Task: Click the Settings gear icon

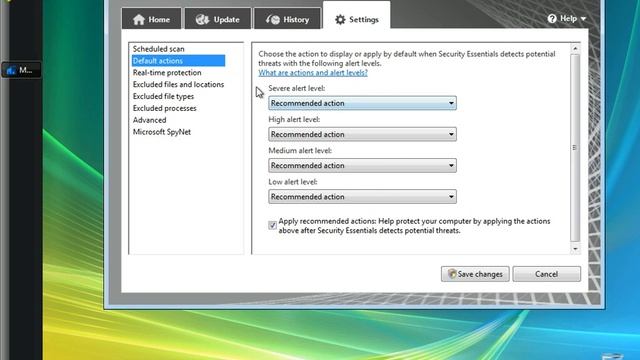Action: click(340, 19)
